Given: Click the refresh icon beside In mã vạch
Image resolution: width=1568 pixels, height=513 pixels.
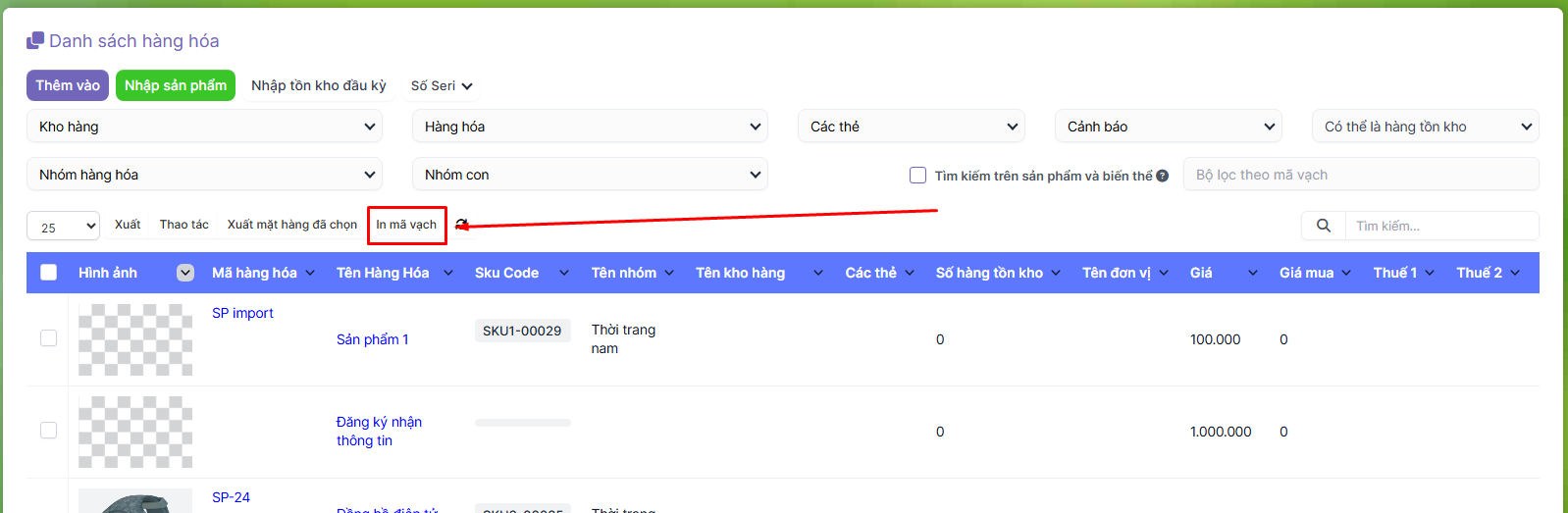Looking at the screenshot, I should tap(462, 225).
